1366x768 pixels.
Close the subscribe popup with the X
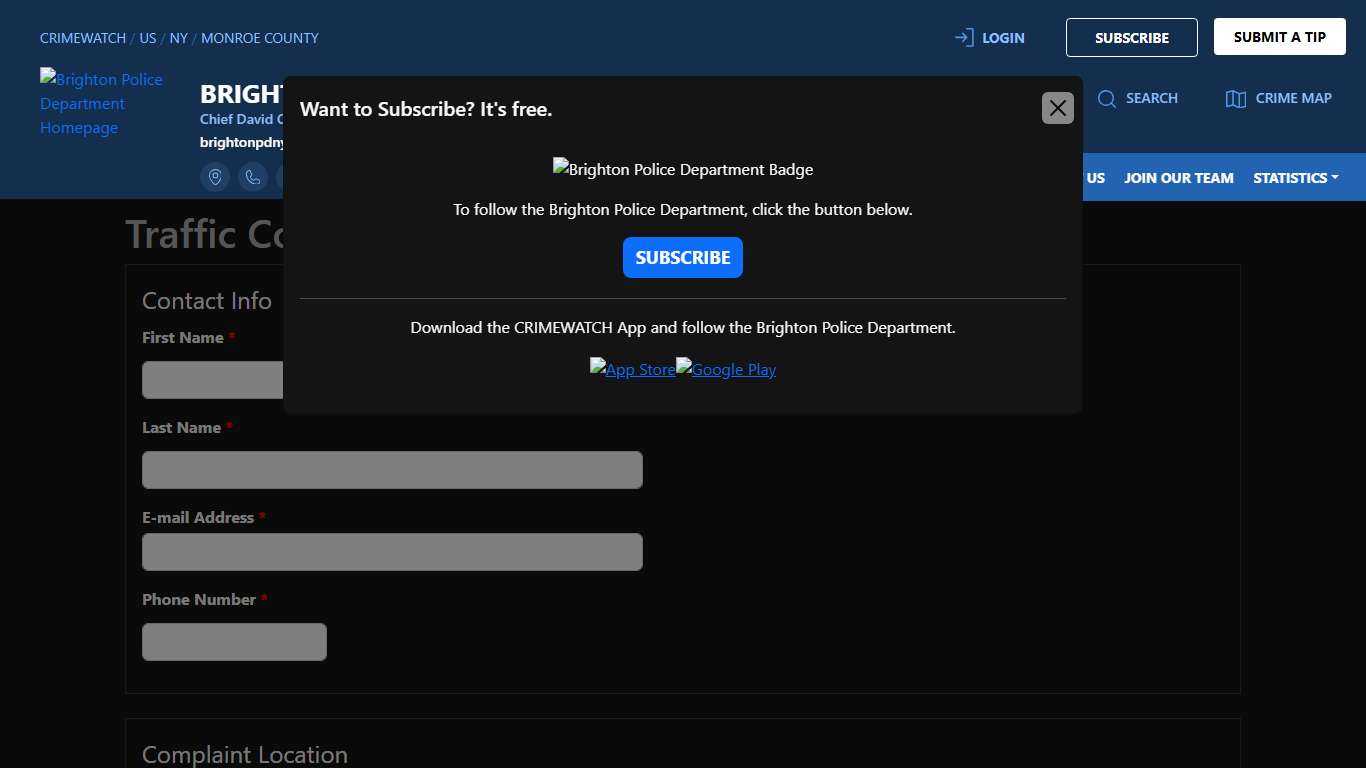pyautogui.click(x=1057, y=108)
